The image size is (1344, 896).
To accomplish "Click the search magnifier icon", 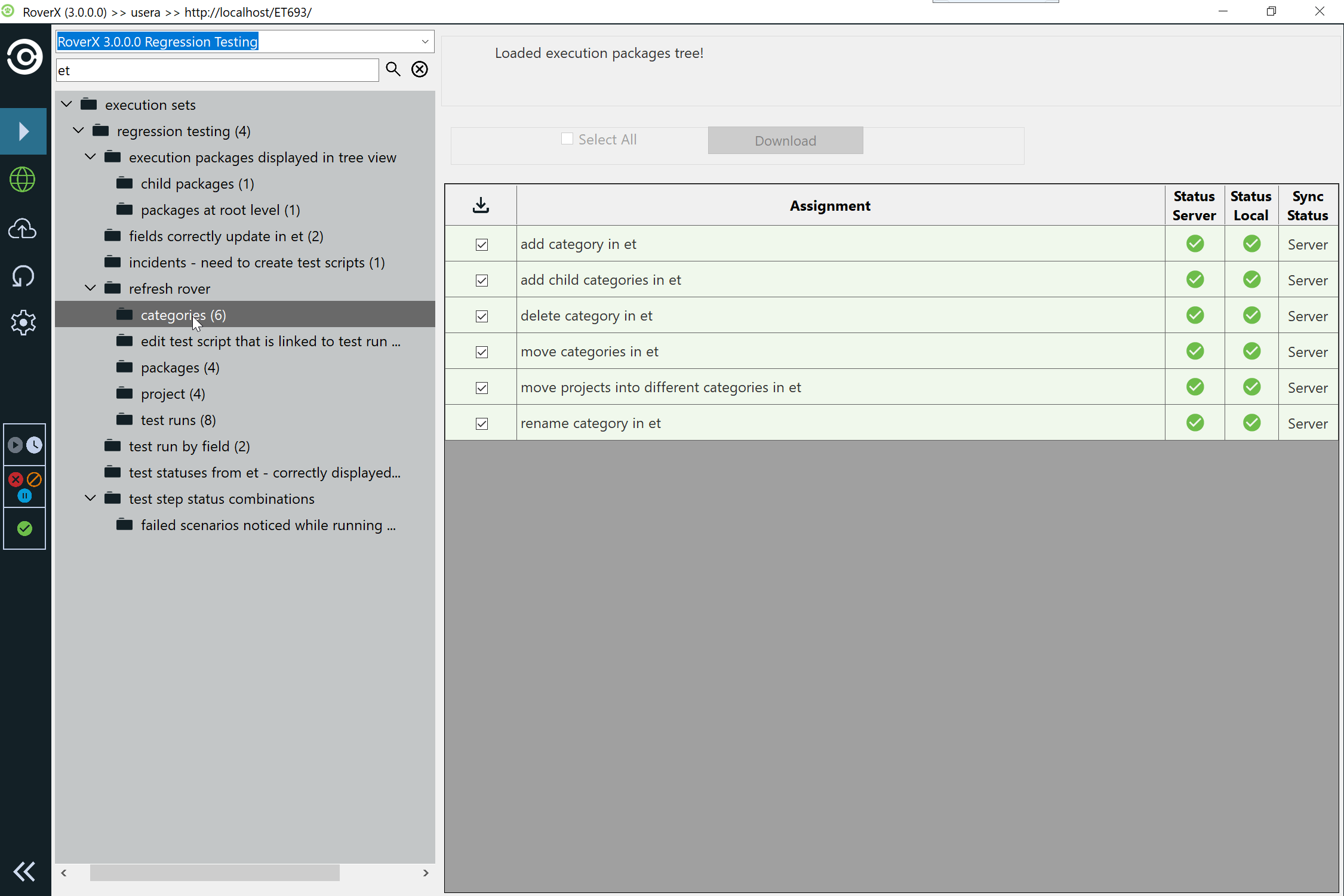I will 393,69.
